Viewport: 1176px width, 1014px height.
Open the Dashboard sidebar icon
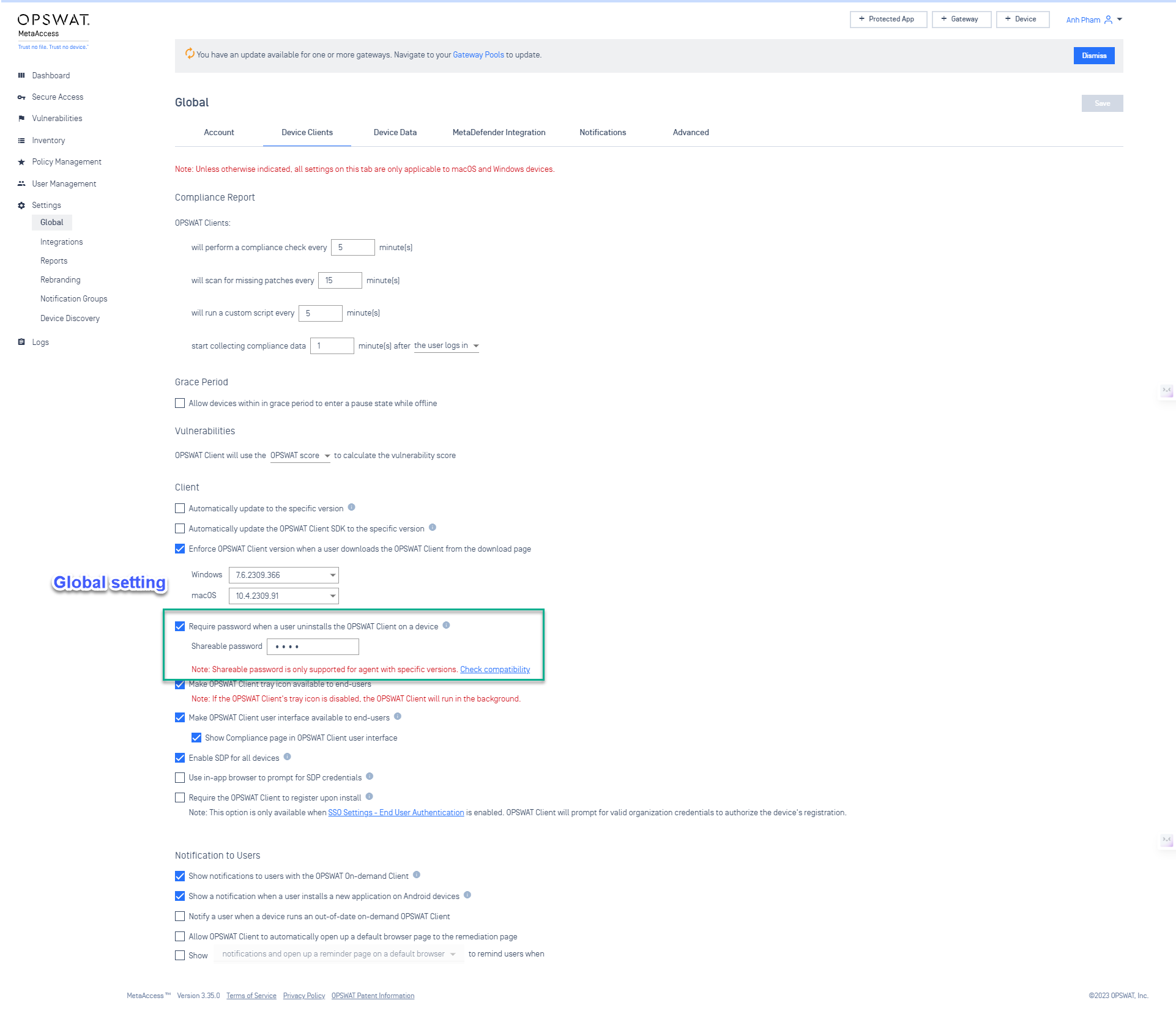point(21,75)
